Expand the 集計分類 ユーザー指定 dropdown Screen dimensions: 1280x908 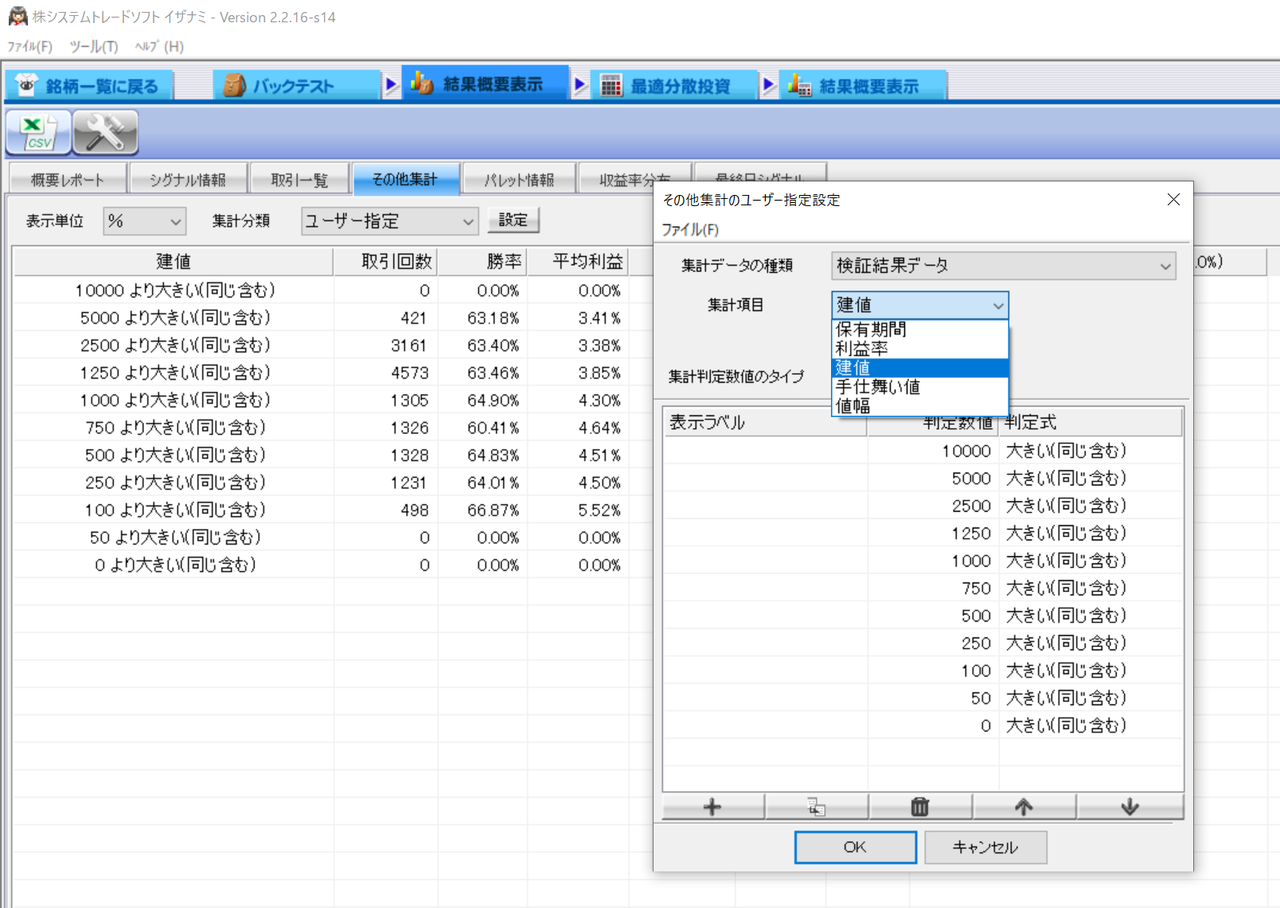point(390,221)
